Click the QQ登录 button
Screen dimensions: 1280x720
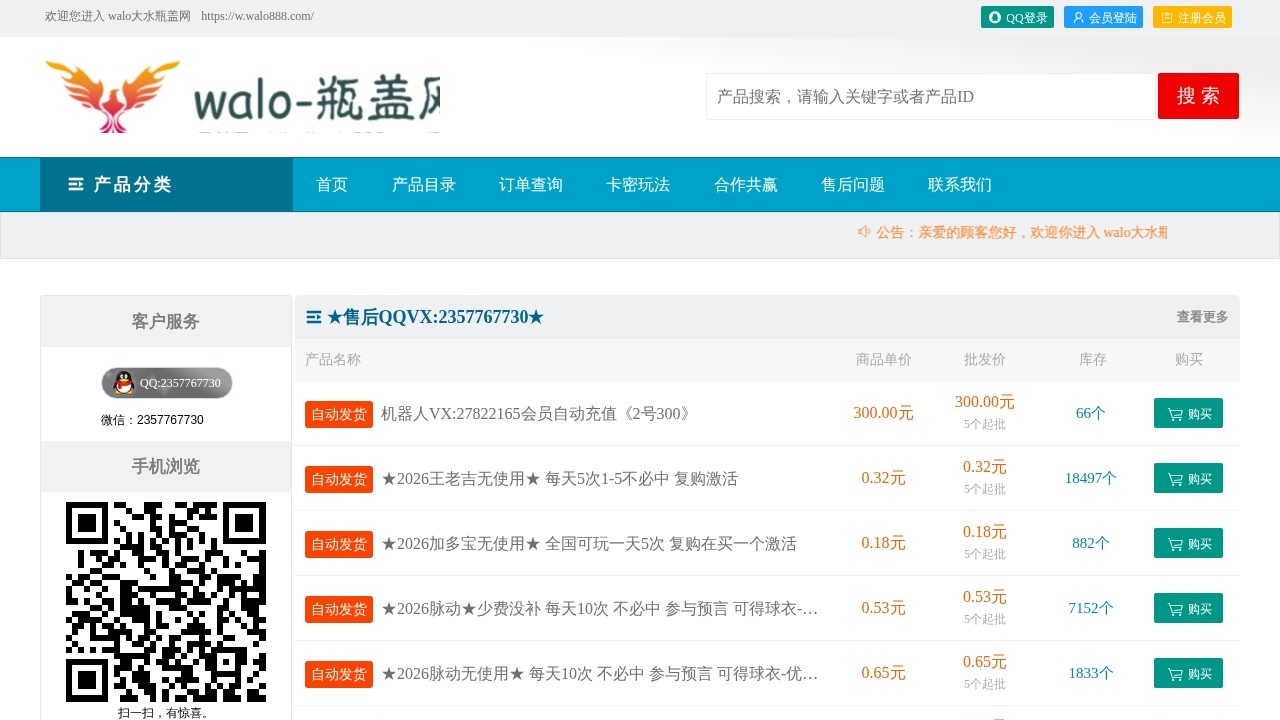(1017, 17)
